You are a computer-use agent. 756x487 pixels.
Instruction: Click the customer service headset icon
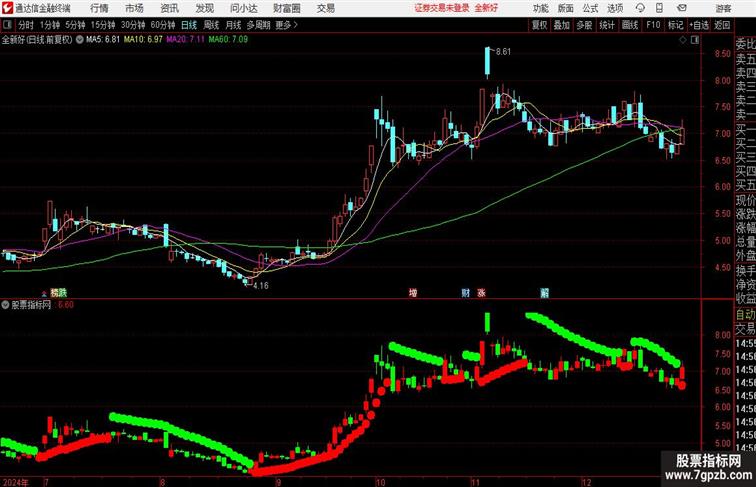tap(640, 8)
